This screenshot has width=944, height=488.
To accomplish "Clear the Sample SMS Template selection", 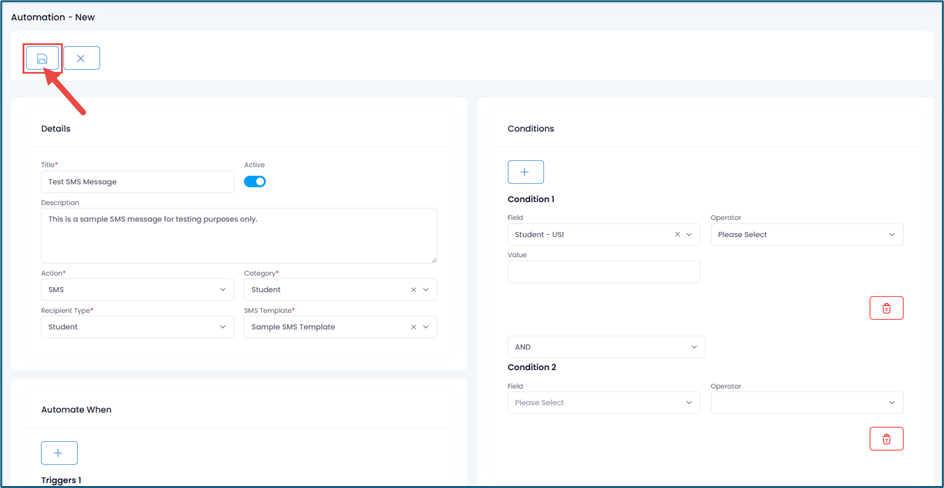I will 413,327.
